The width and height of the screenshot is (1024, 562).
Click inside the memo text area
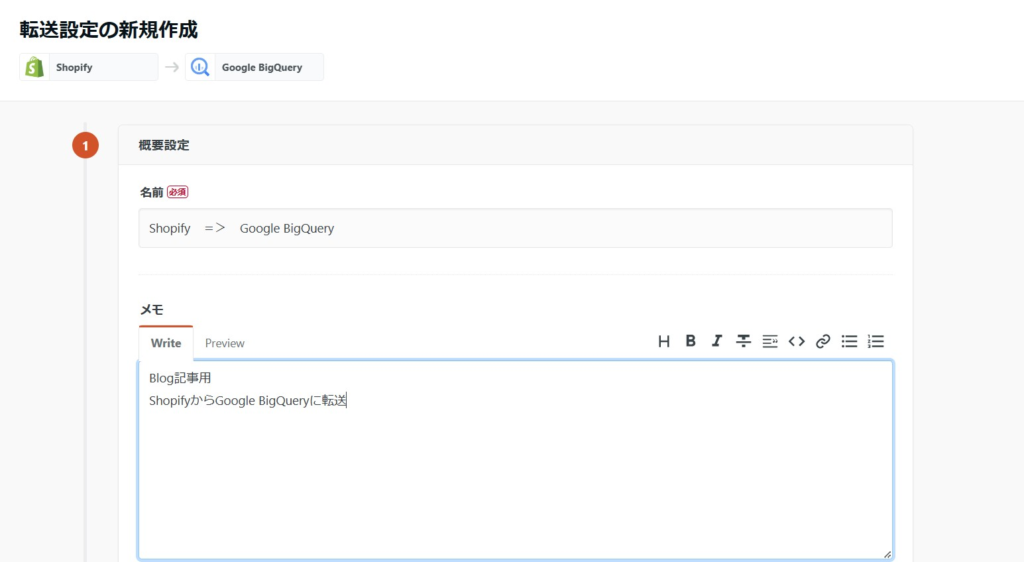click(515, 470)
